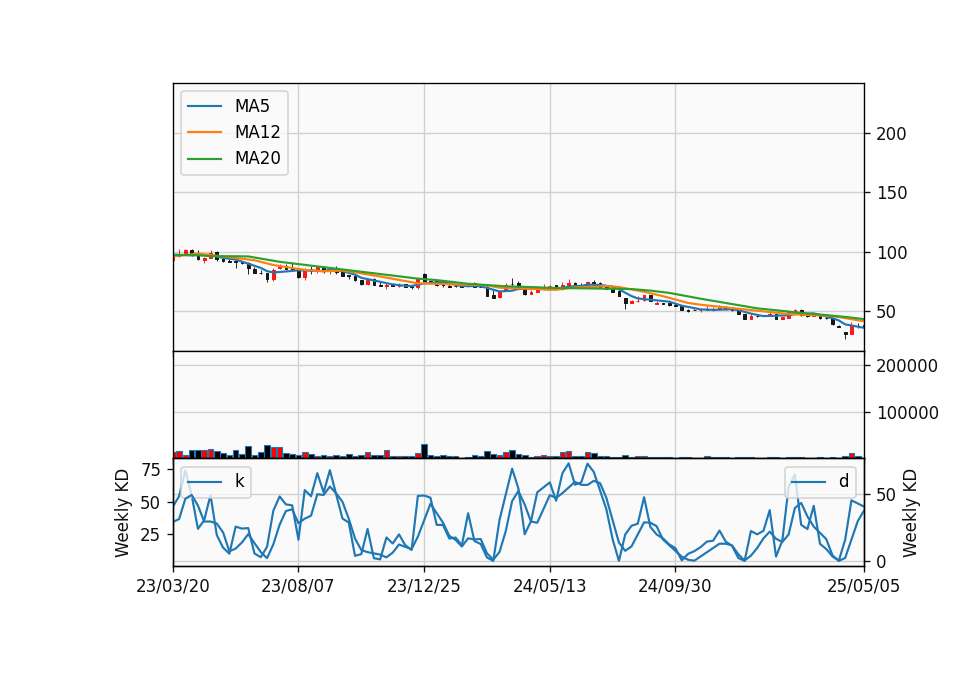Click the 150 price axis tick label
The image size is (960, 690).
pos(891,193)
